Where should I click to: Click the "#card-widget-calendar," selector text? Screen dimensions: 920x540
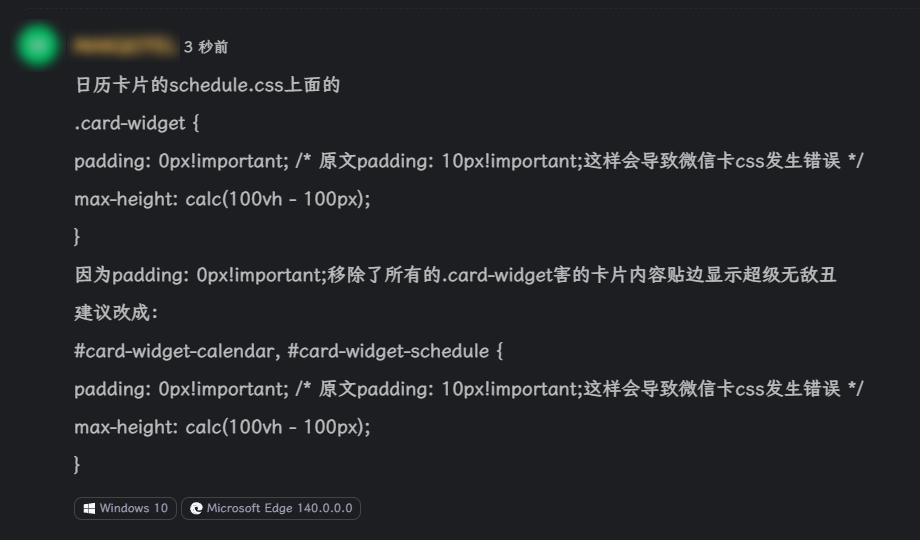(177, 351)
